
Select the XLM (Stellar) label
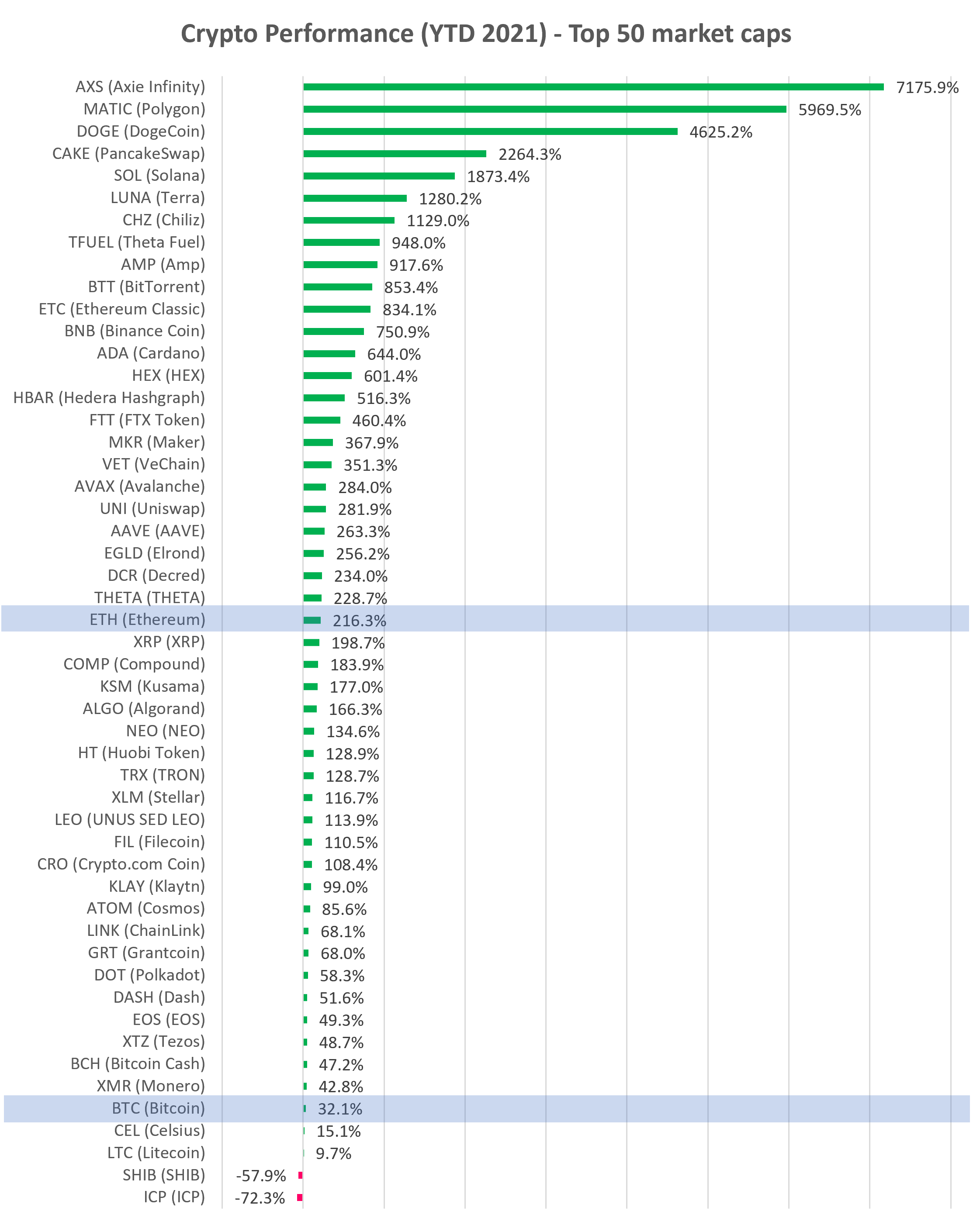(158, 797)
